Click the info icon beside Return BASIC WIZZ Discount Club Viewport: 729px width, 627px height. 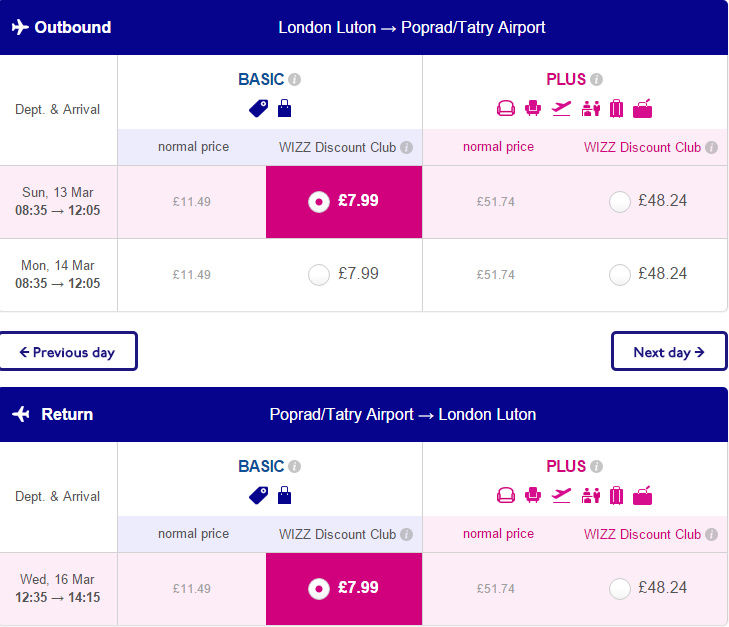[x=406, y=535]
